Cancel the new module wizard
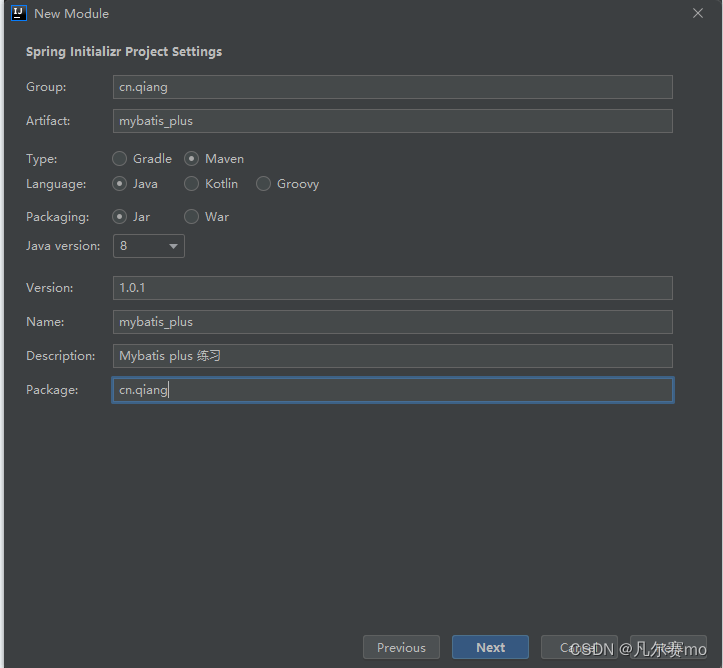 tap(579, 647)
